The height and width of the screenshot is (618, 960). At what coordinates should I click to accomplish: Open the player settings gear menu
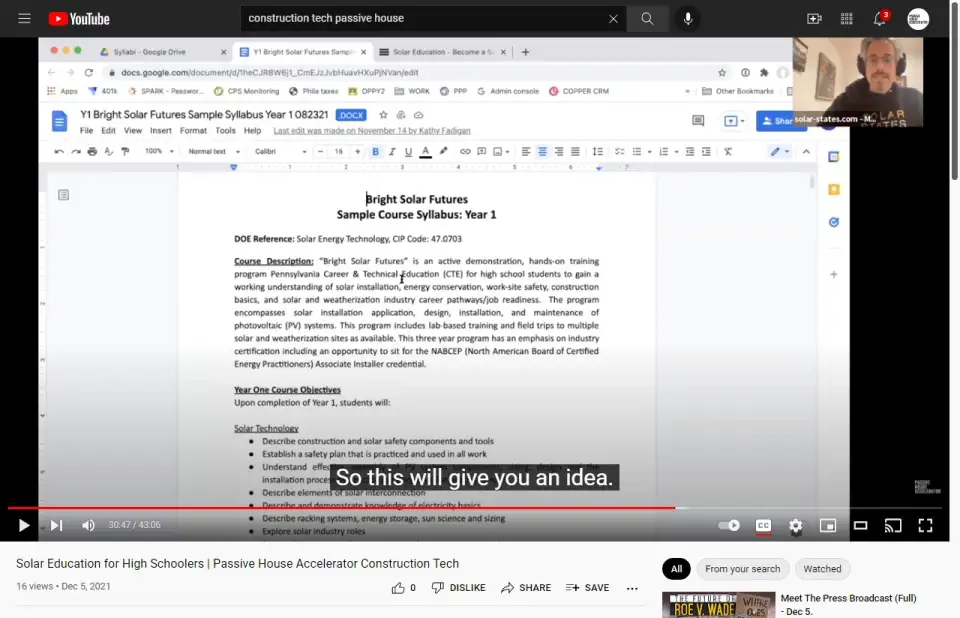796,525
